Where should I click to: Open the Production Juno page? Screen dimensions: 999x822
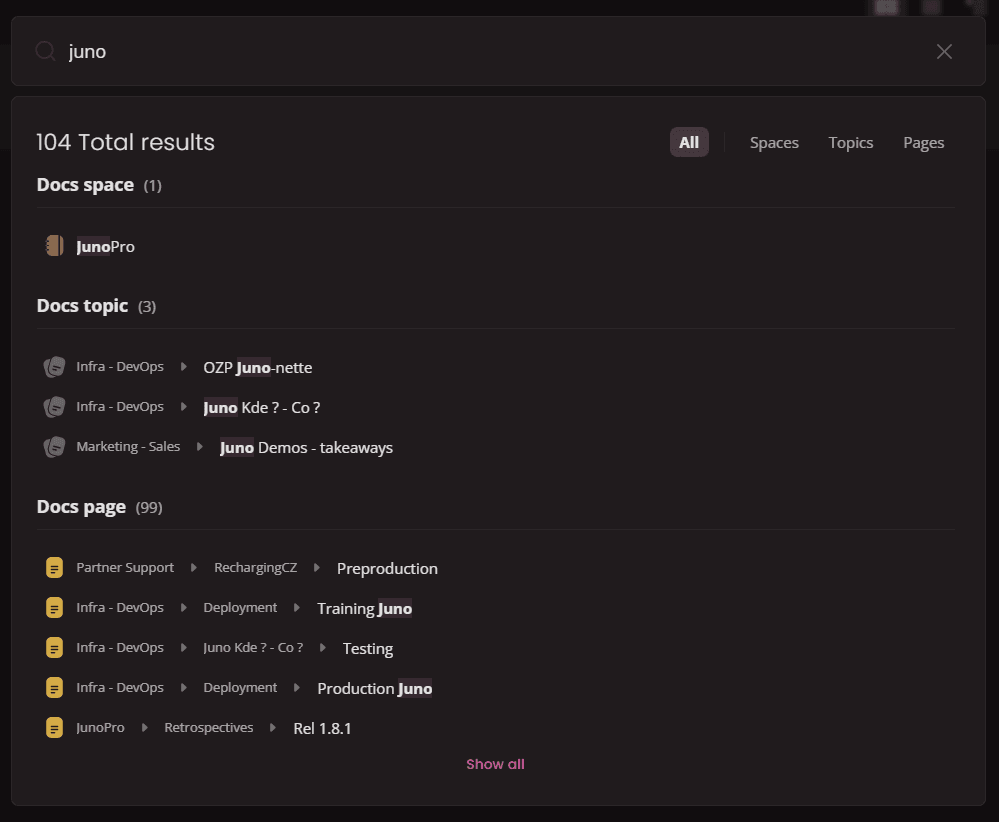(x=375, y=689)
